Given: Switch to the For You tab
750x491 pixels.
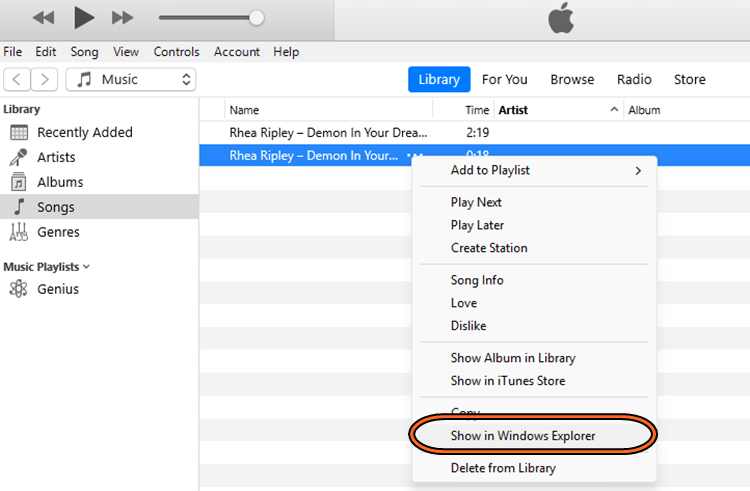Looking at the screenshot, I should 505,79.
